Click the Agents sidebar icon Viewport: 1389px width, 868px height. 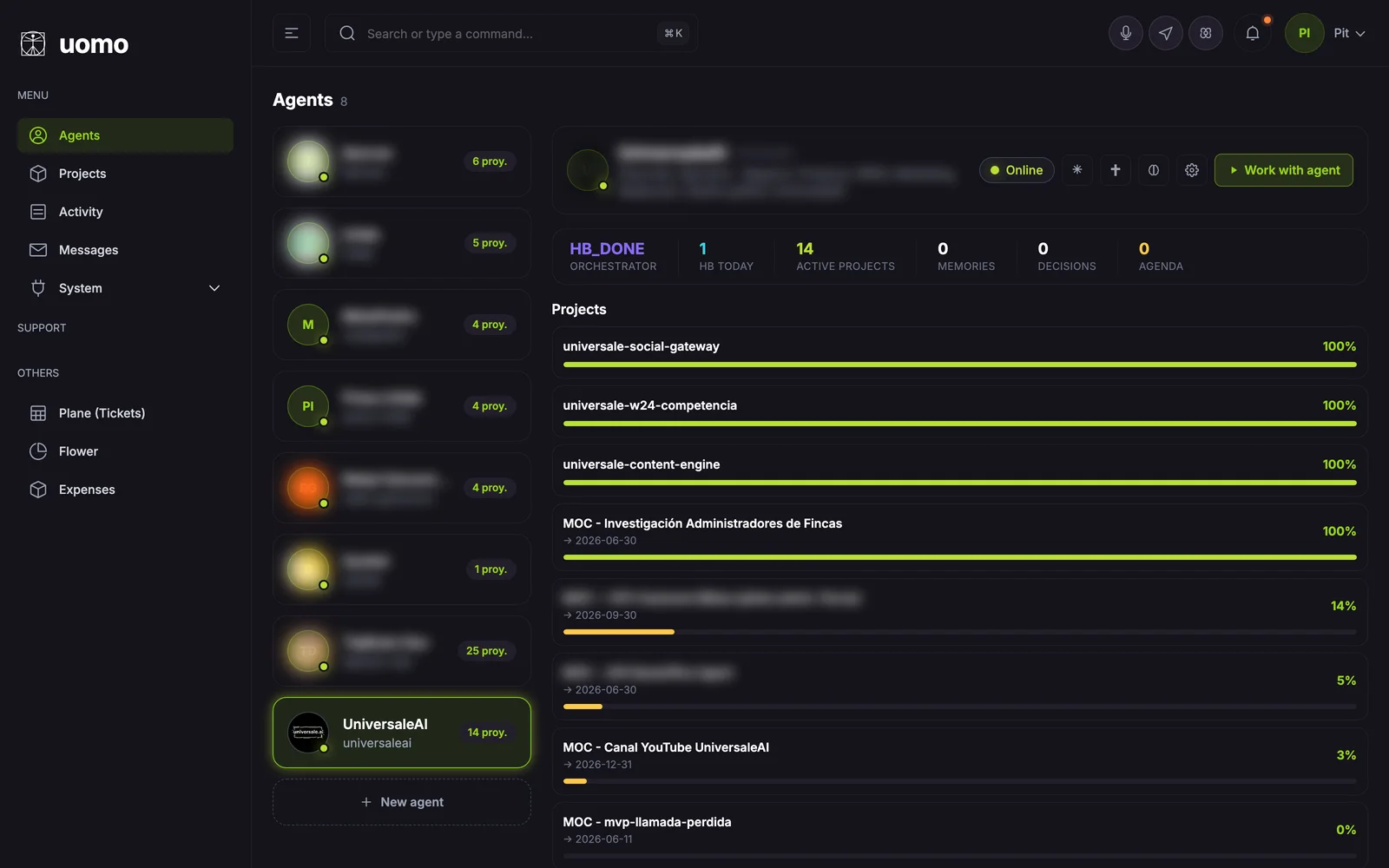click(38, 135)
